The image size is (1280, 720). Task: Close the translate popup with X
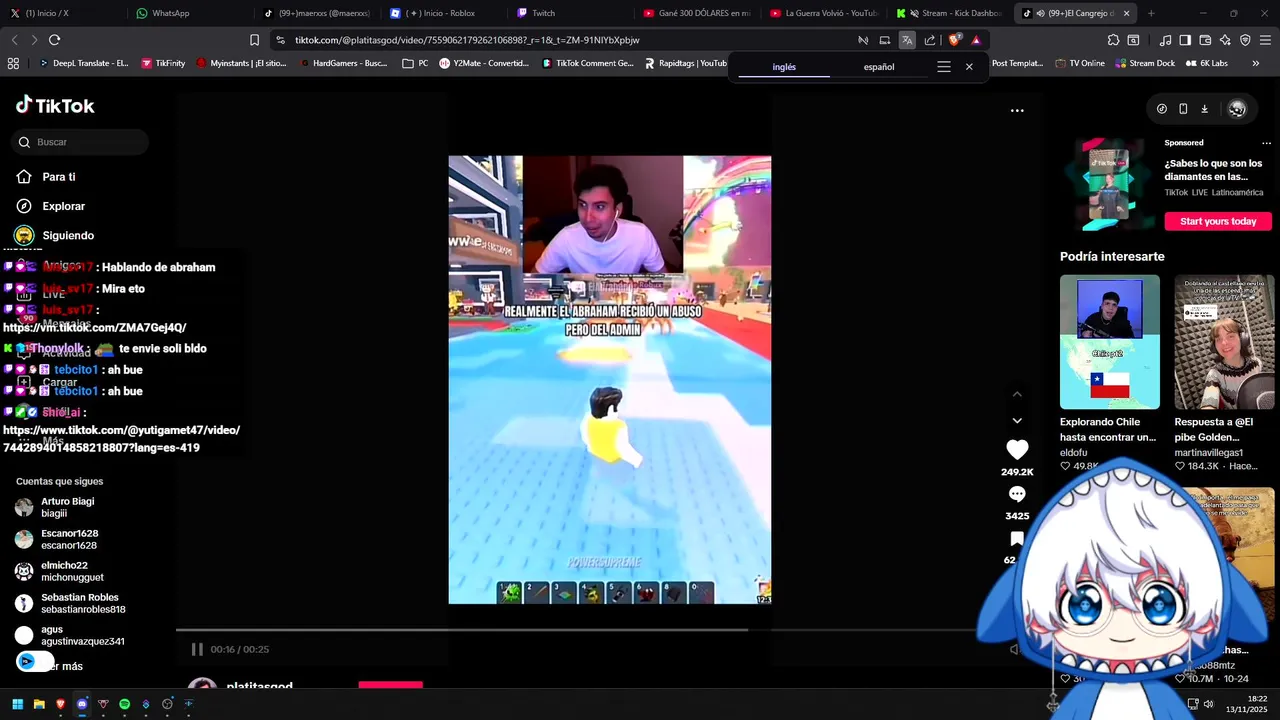pyautogui.click(x=969, y=67)
